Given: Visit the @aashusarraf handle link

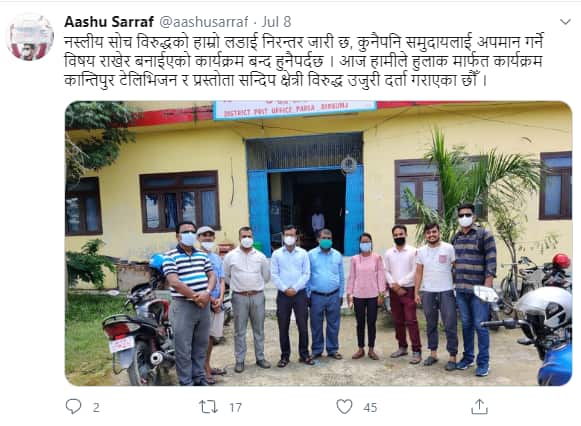Looking at the screenshot, I should click(203, 22).
